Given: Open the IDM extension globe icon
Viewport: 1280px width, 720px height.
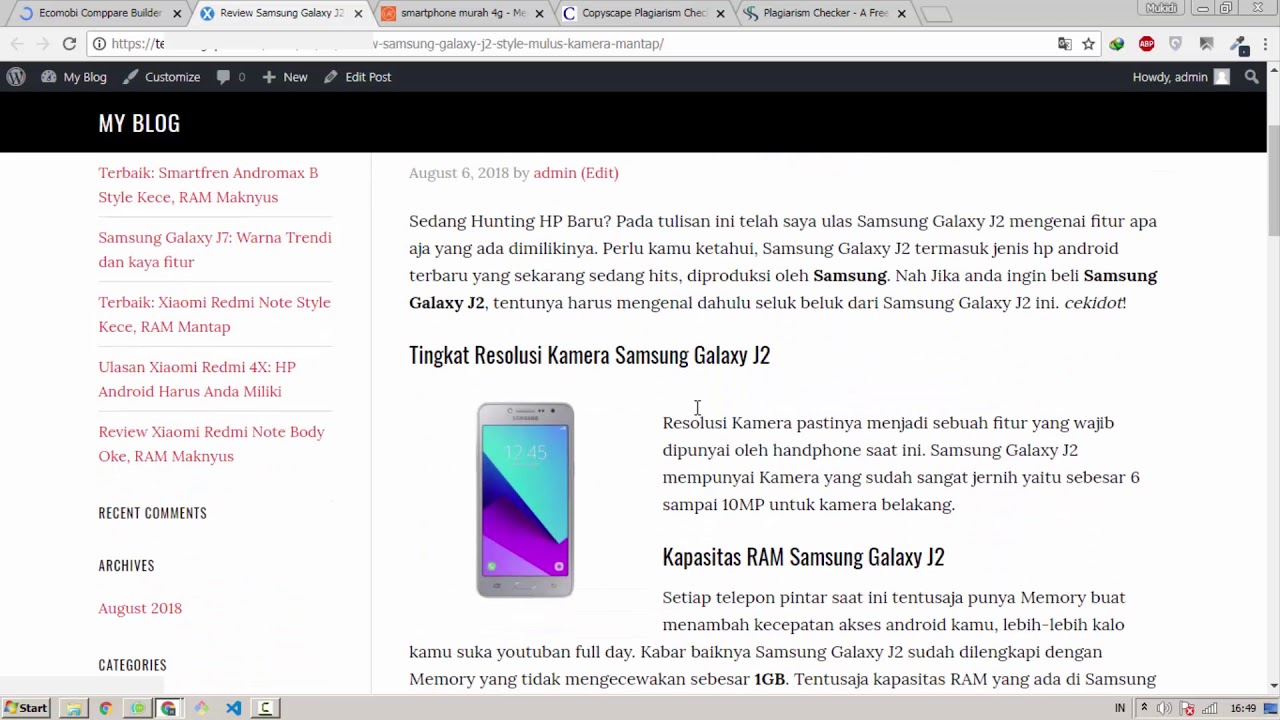Looking at the screenshot, I should (x=1117, y=44).
